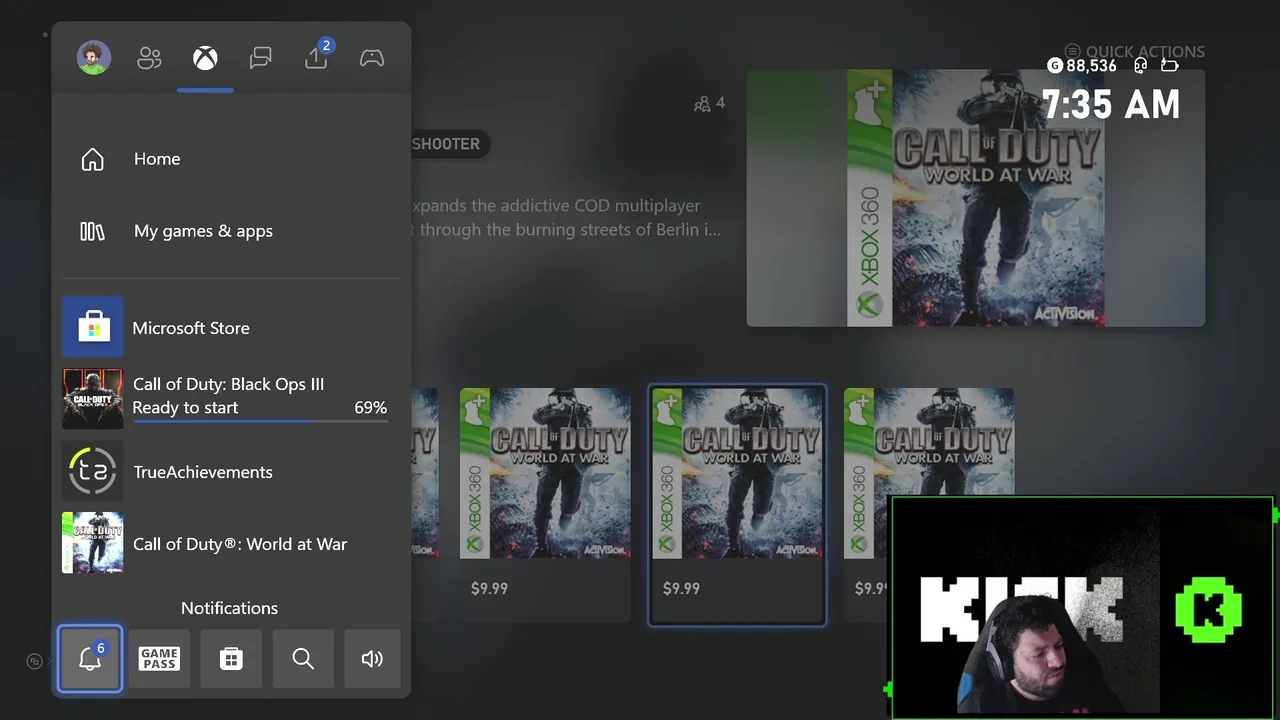
Task: Open the large World at War hero image
Action: pos(975,198)
